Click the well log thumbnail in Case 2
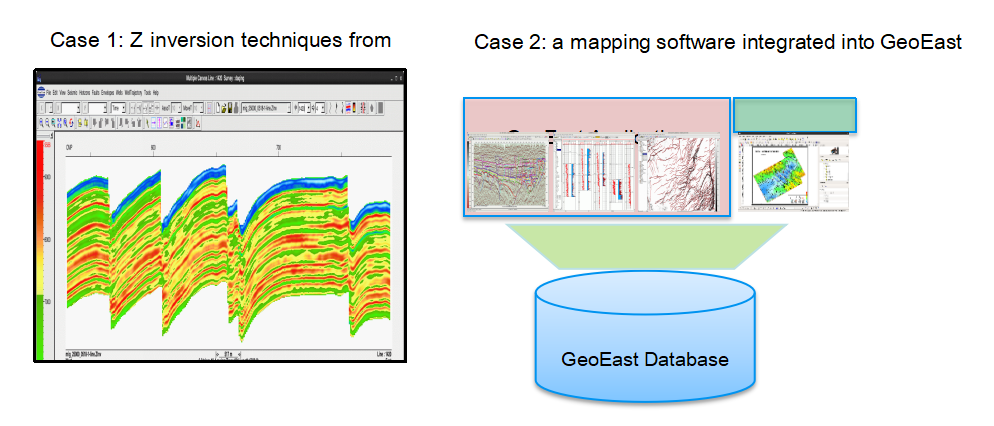 (x=593, y=171)
